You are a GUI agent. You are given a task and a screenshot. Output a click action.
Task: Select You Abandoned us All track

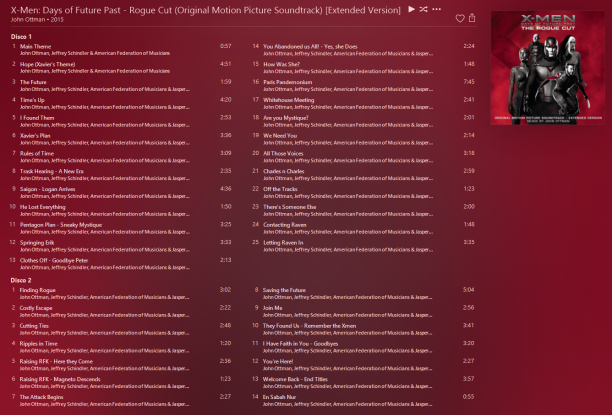coord(310,46)
